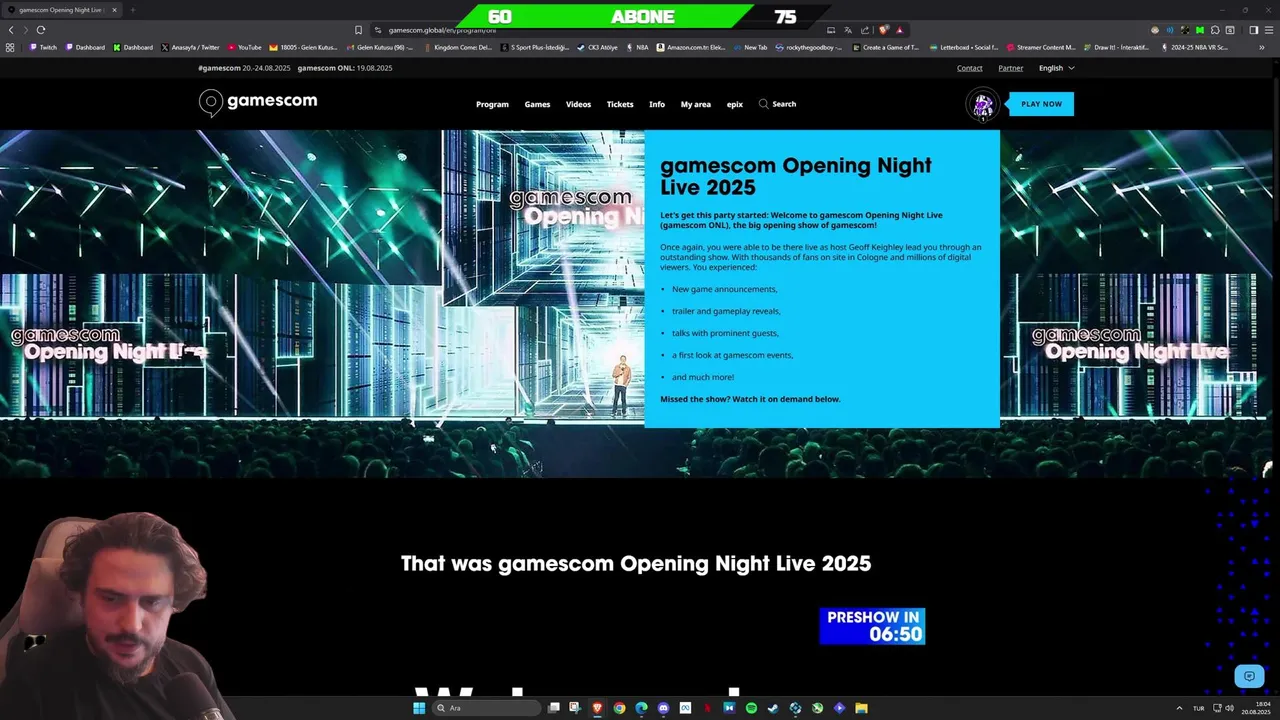Image resolution: width=1280 pixels, height=720 pixels.
Task: Open the clock showing 18:04
Action: coord(1256,708)
